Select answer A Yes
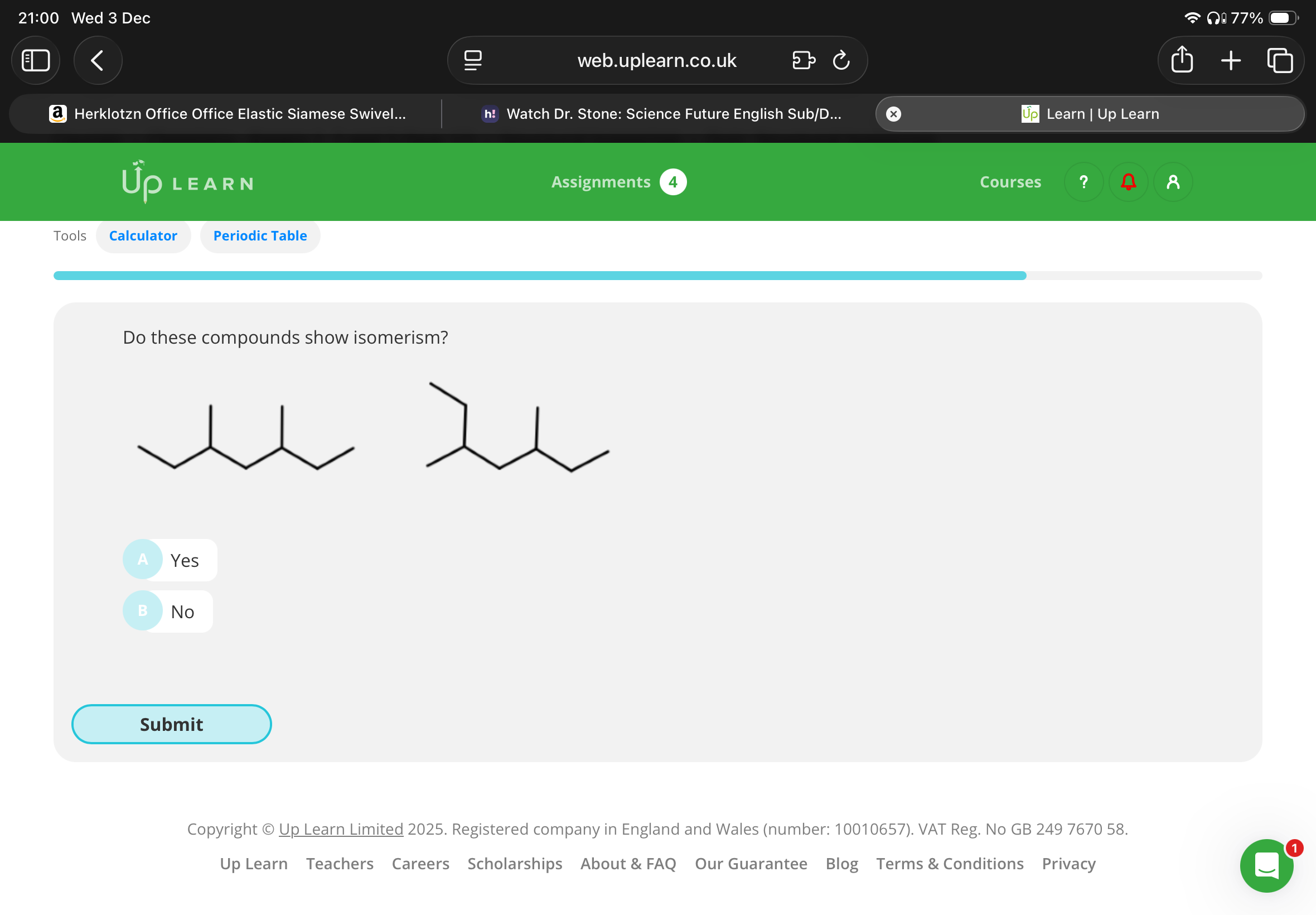This screenshot has height=915, width=1316. (x=170, y=560)
